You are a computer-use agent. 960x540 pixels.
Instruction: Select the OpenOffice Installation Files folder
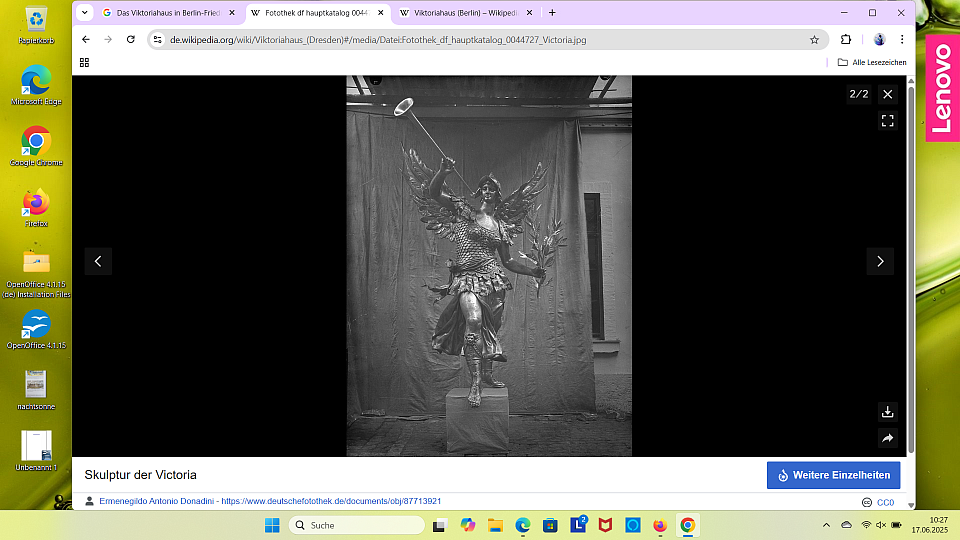pos(36,273)
